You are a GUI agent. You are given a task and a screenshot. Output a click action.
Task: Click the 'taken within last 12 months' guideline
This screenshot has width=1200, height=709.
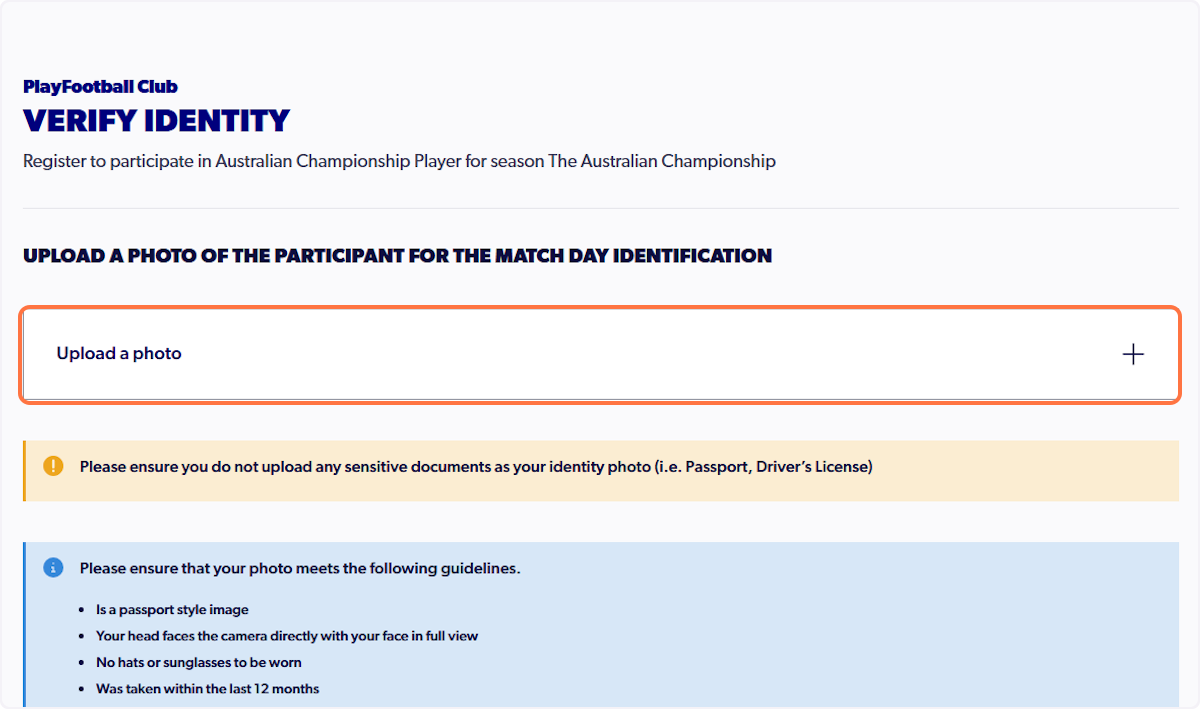coord(207,689)
